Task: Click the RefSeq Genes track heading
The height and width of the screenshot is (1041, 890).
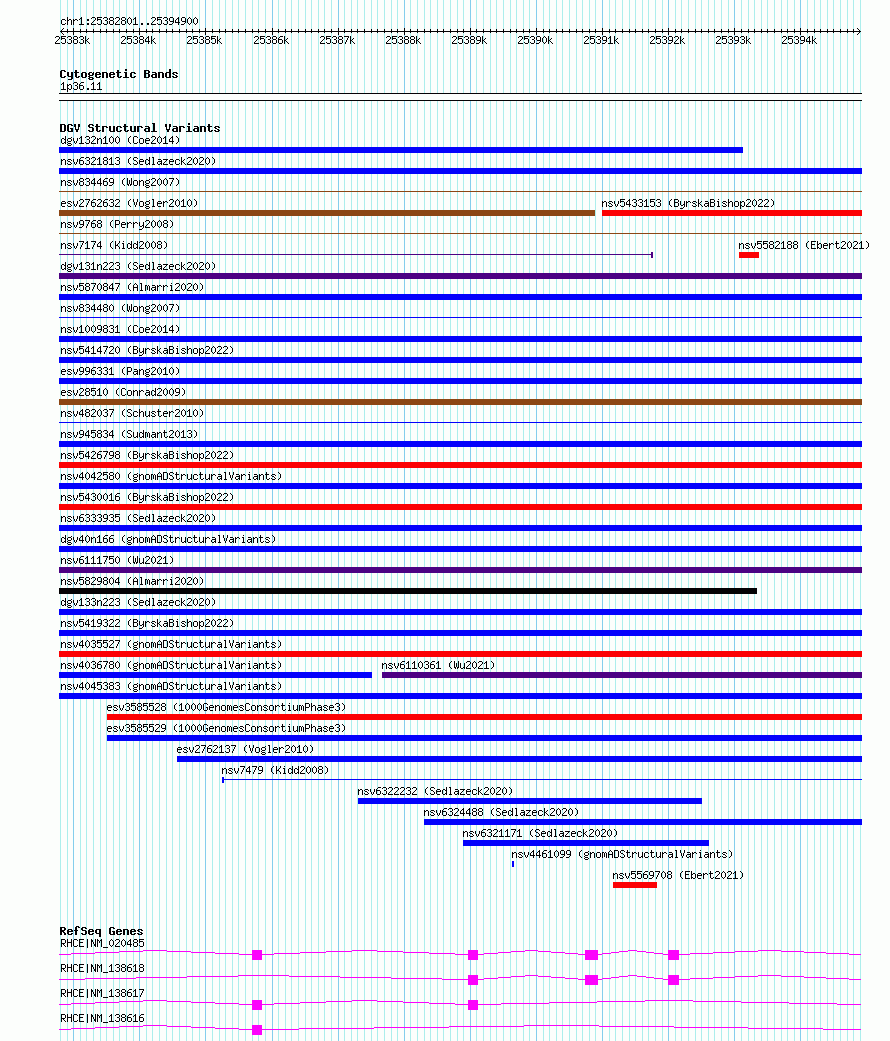Action: click(102, 931)
